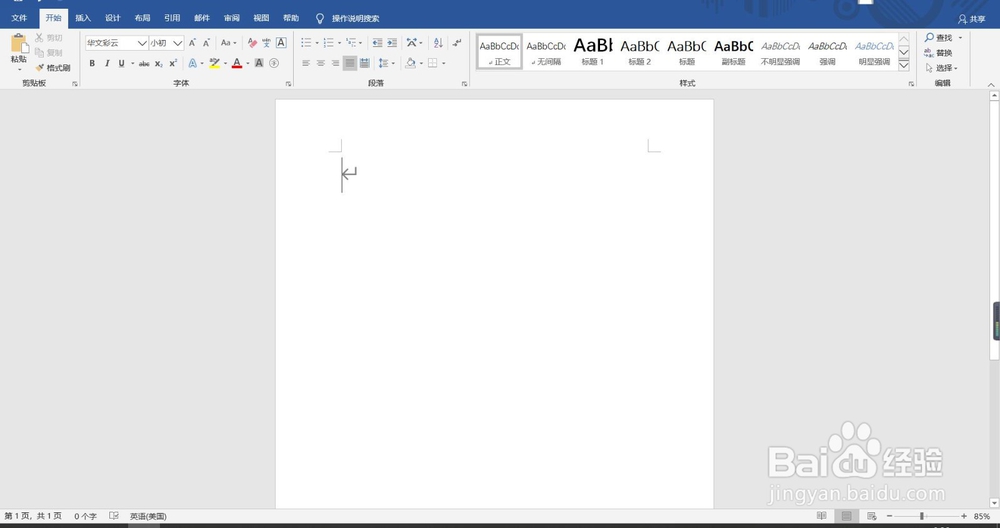
Task: Open the Font dialog launcher
Action: (288, 84)
